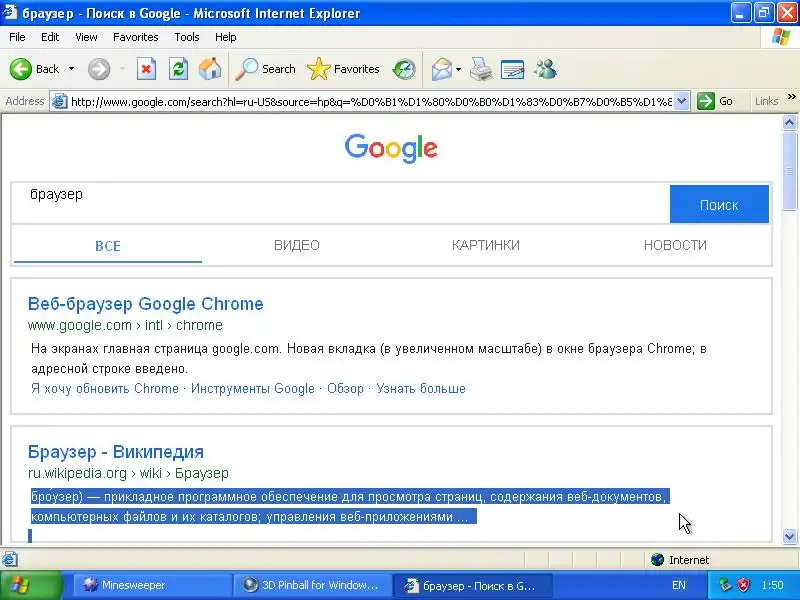Open the Favorites menu in menu bar
Image resolution: width=800 pixels, height=600 pixels.
pos(136,37)
